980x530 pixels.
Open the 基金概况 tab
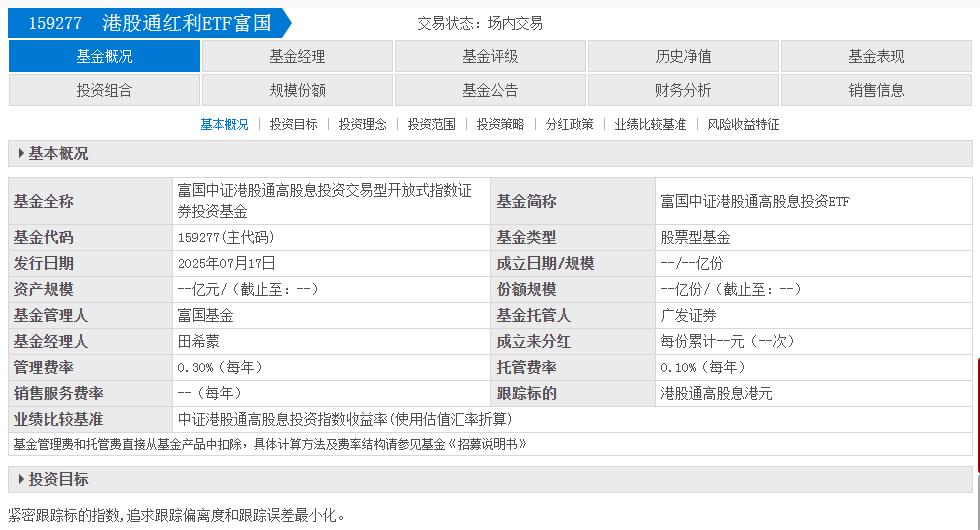[104, 56]
